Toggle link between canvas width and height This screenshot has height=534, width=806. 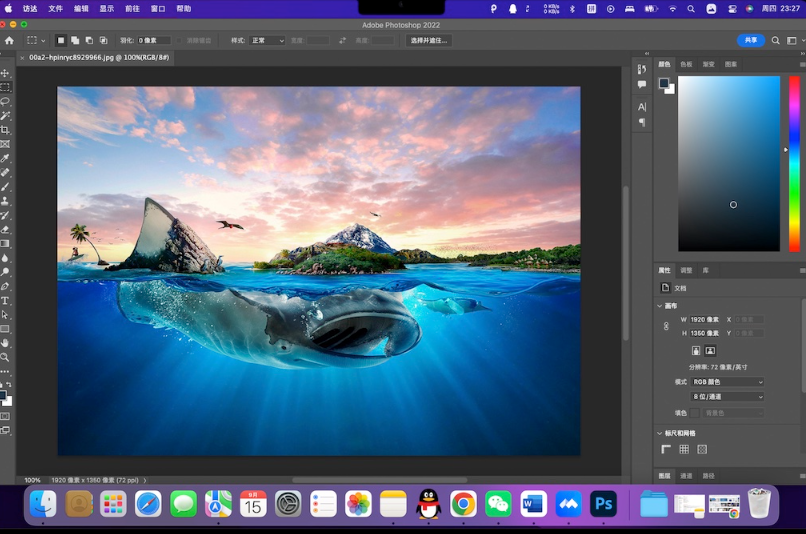[666, 326]
